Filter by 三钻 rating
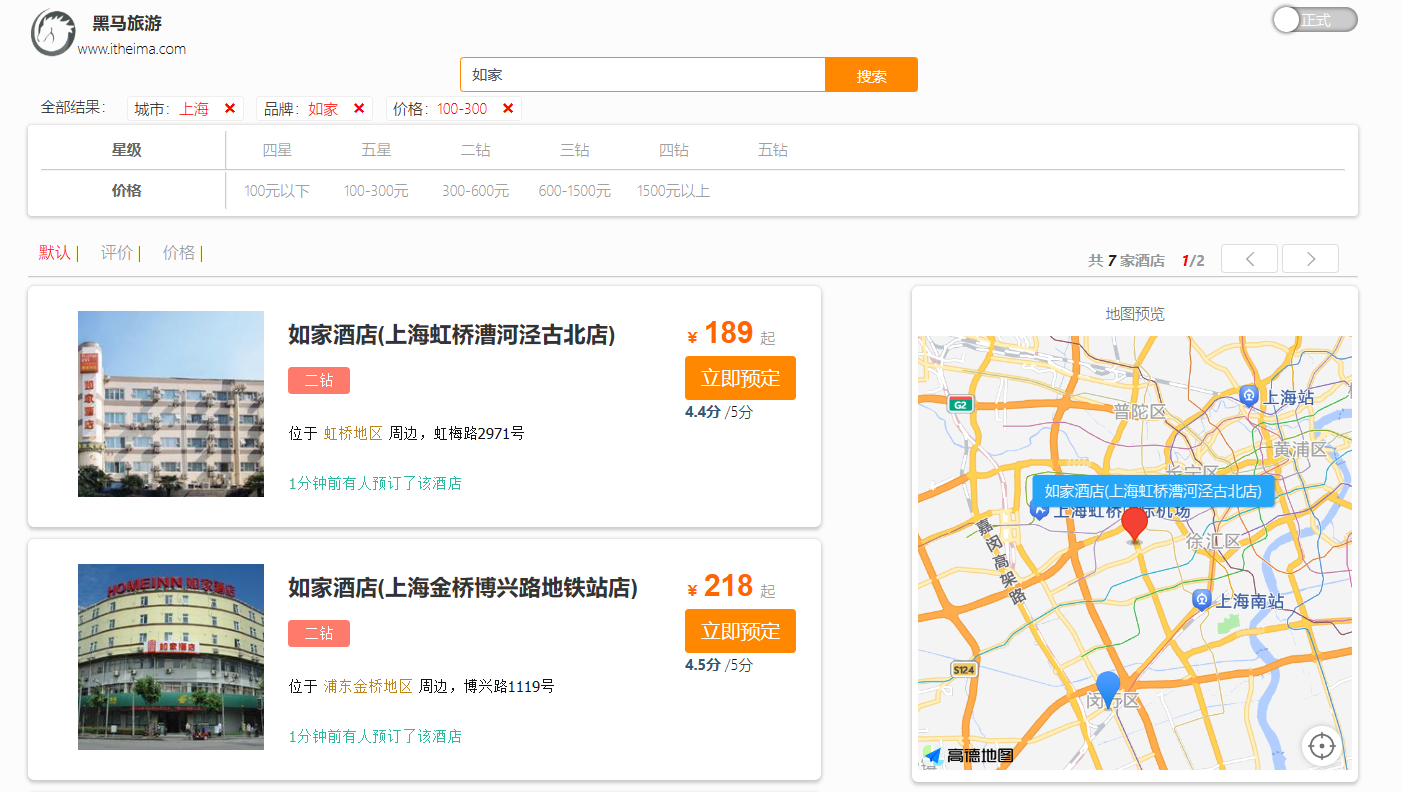The height and width of the screenshot is (792, 1402). coord(574,150)
